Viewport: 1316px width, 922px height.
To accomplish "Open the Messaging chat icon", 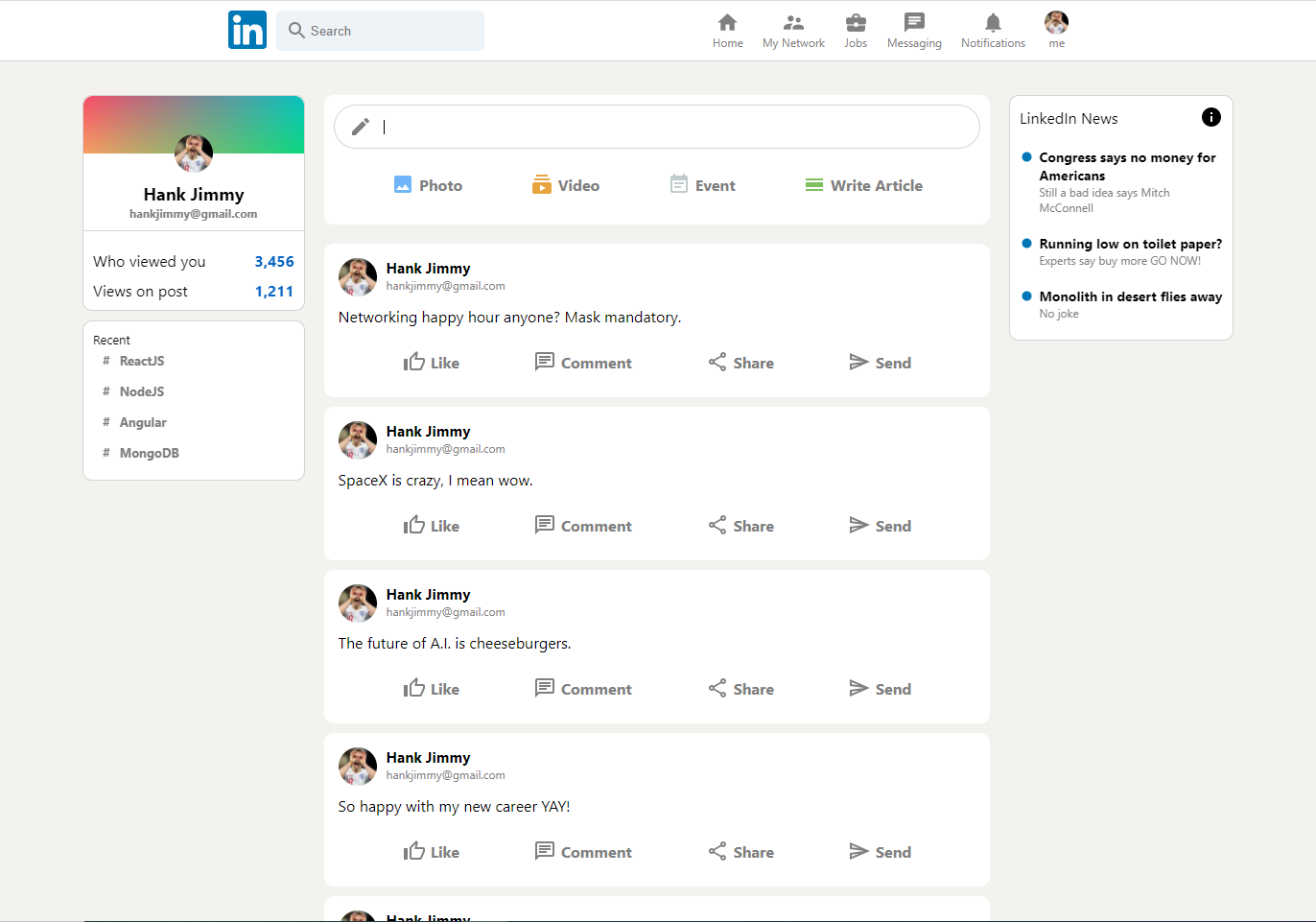I will click(x=914, y=22).
